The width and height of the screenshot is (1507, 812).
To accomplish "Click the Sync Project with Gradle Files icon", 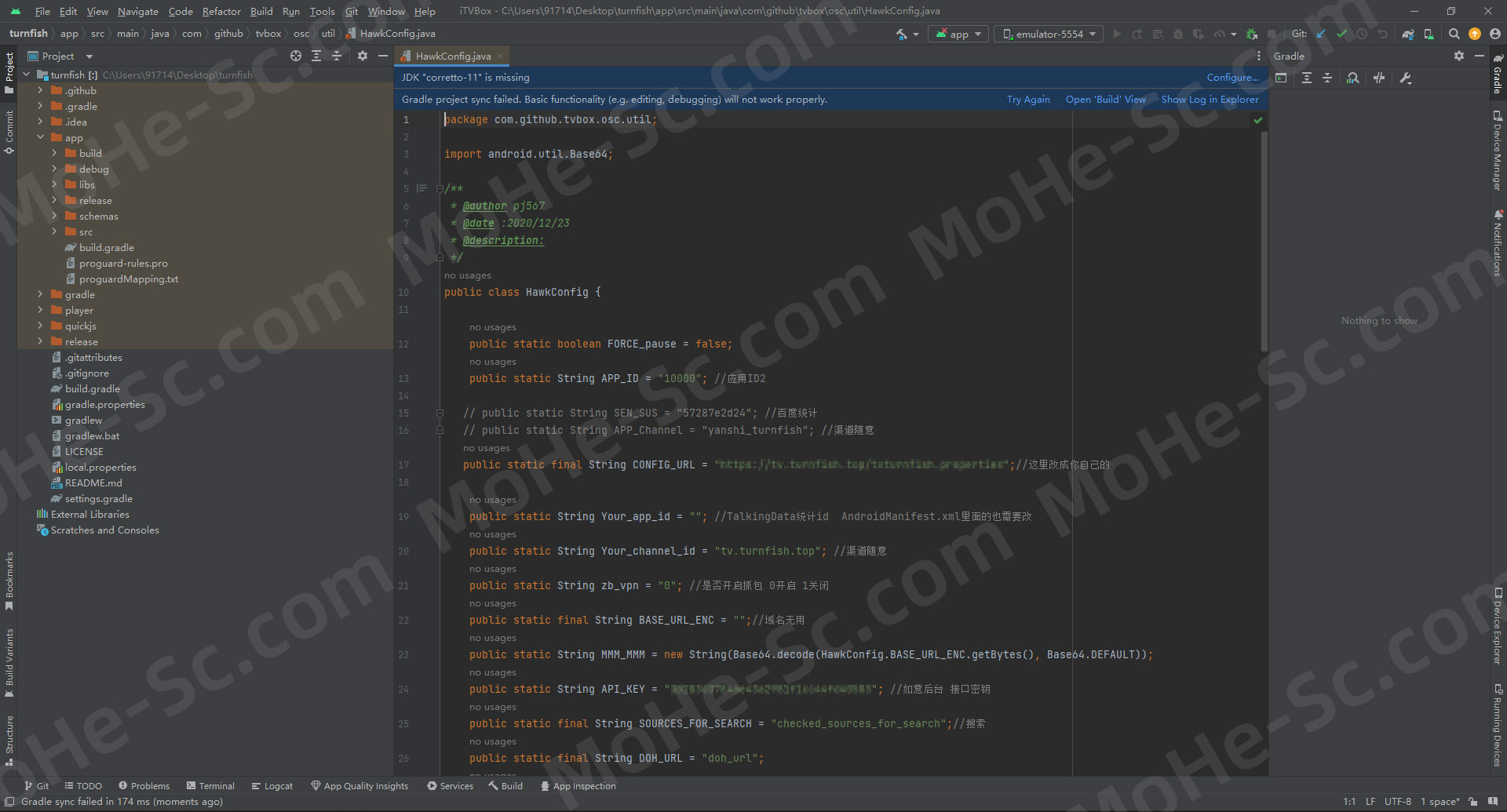I will click(x=1408, y=34).
